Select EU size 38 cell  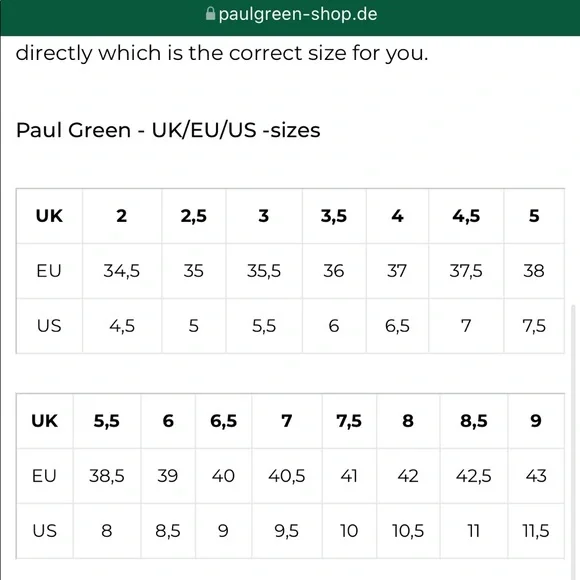pyautogui.click(x=534, y=271)
